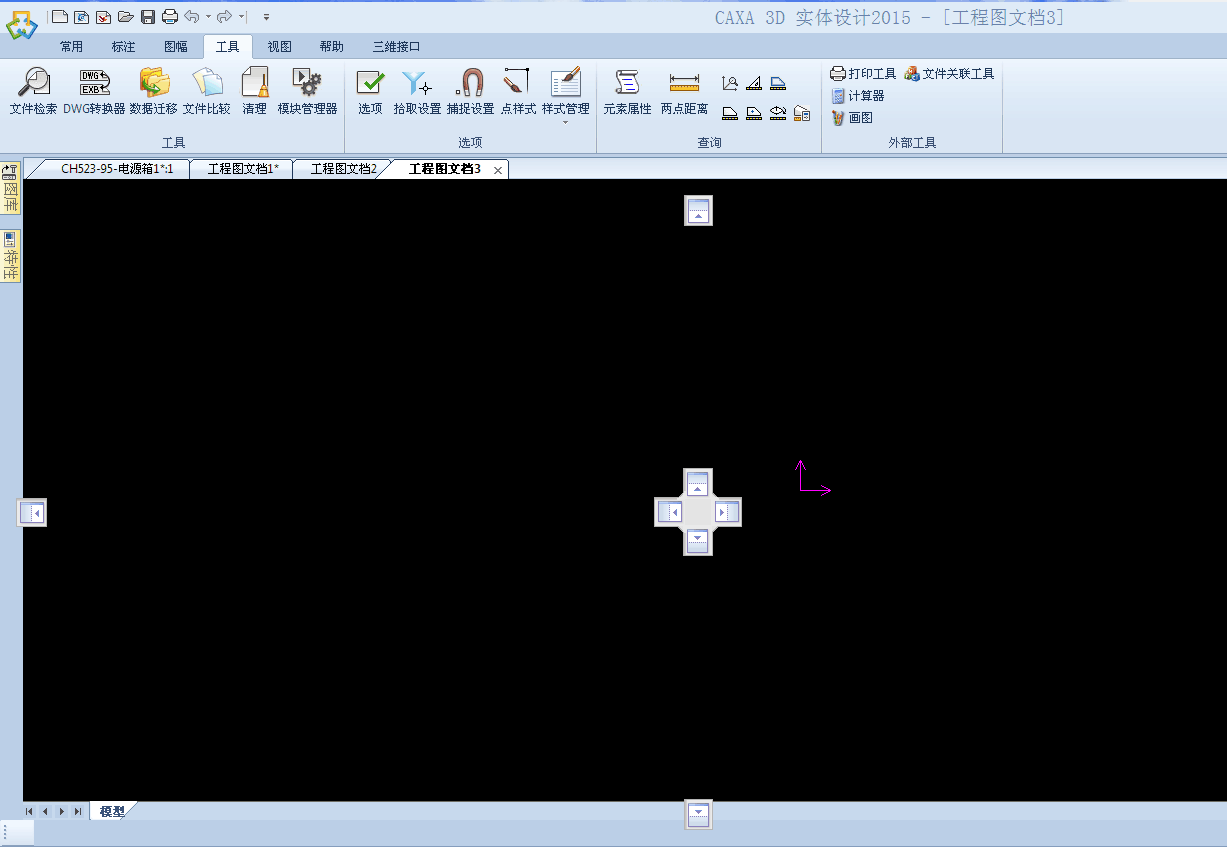Screen dimensions: 1227x847
Task: Open 文件比较 file compare tool
Action: (206, 91)
